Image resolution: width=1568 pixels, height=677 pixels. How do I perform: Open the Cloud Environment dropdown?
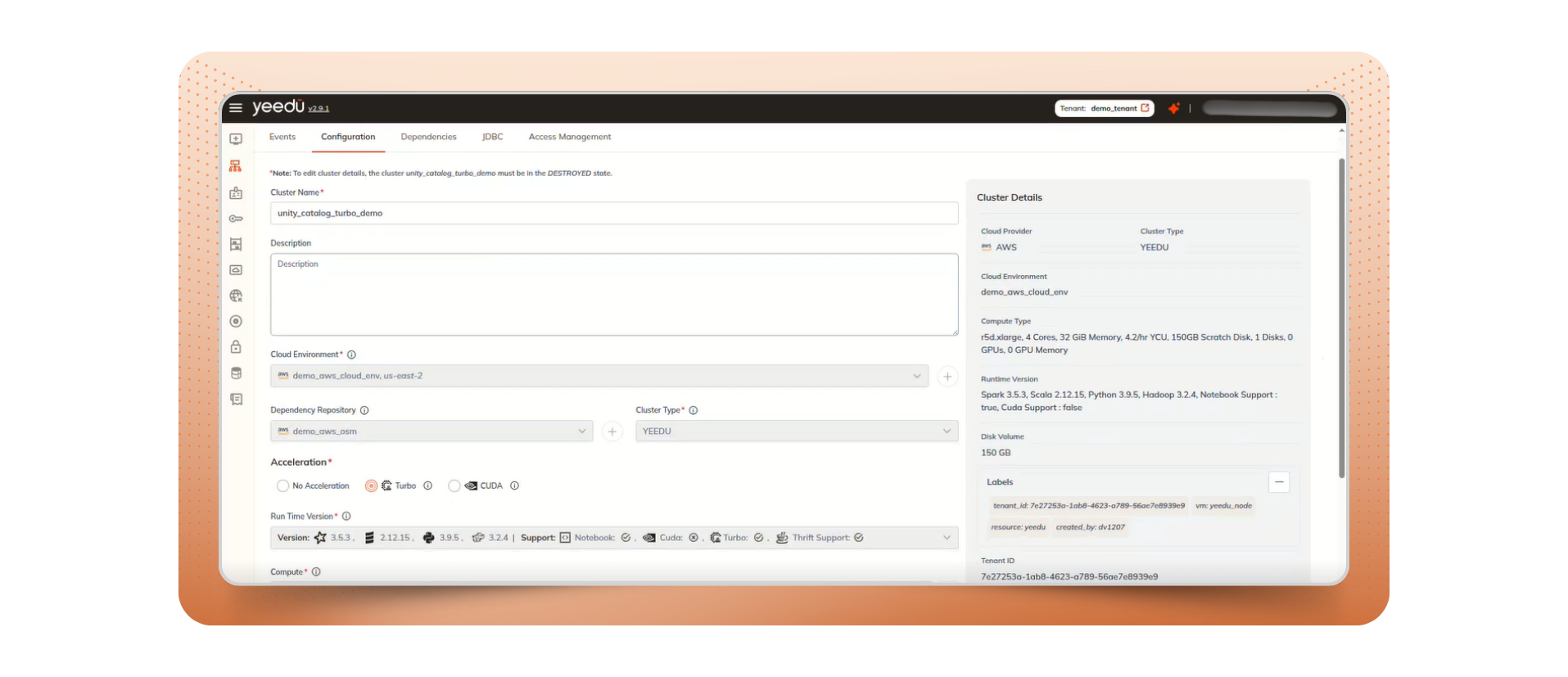(599, 376)
